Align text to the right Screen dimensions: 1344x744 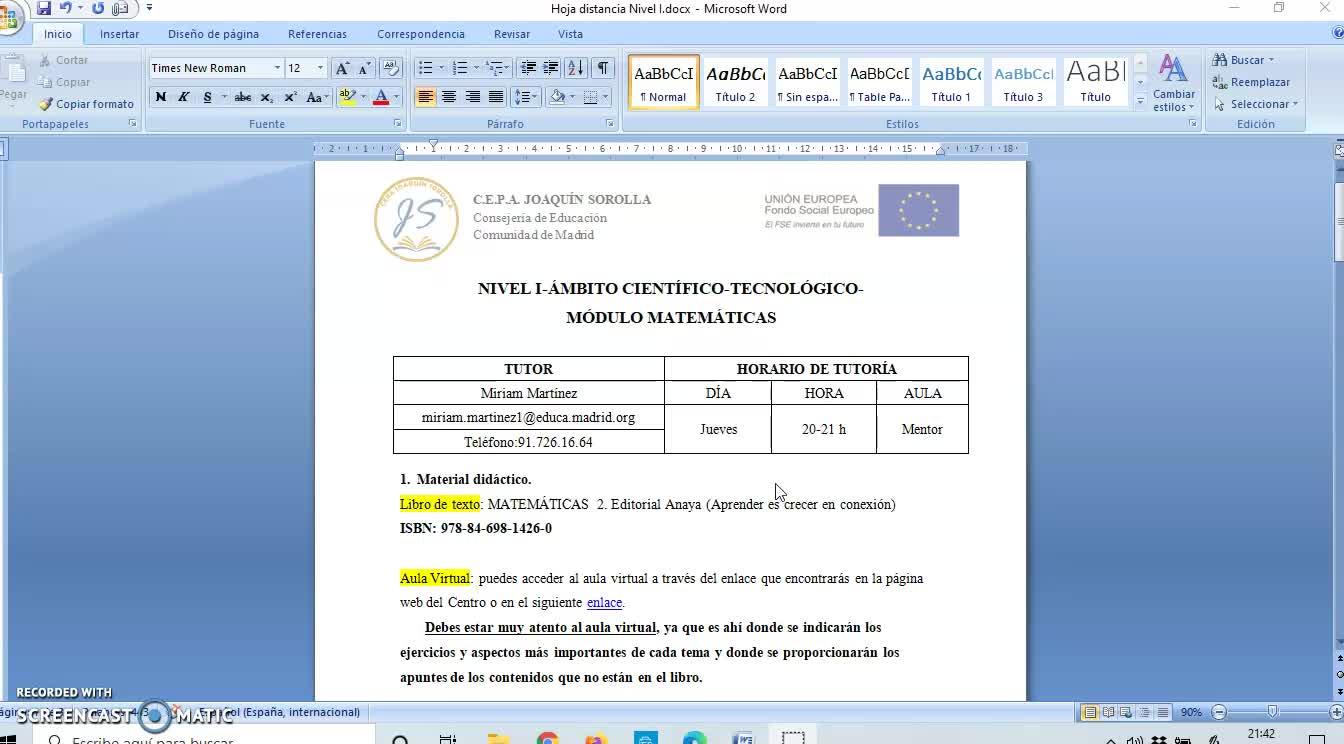tap(472, 97)
